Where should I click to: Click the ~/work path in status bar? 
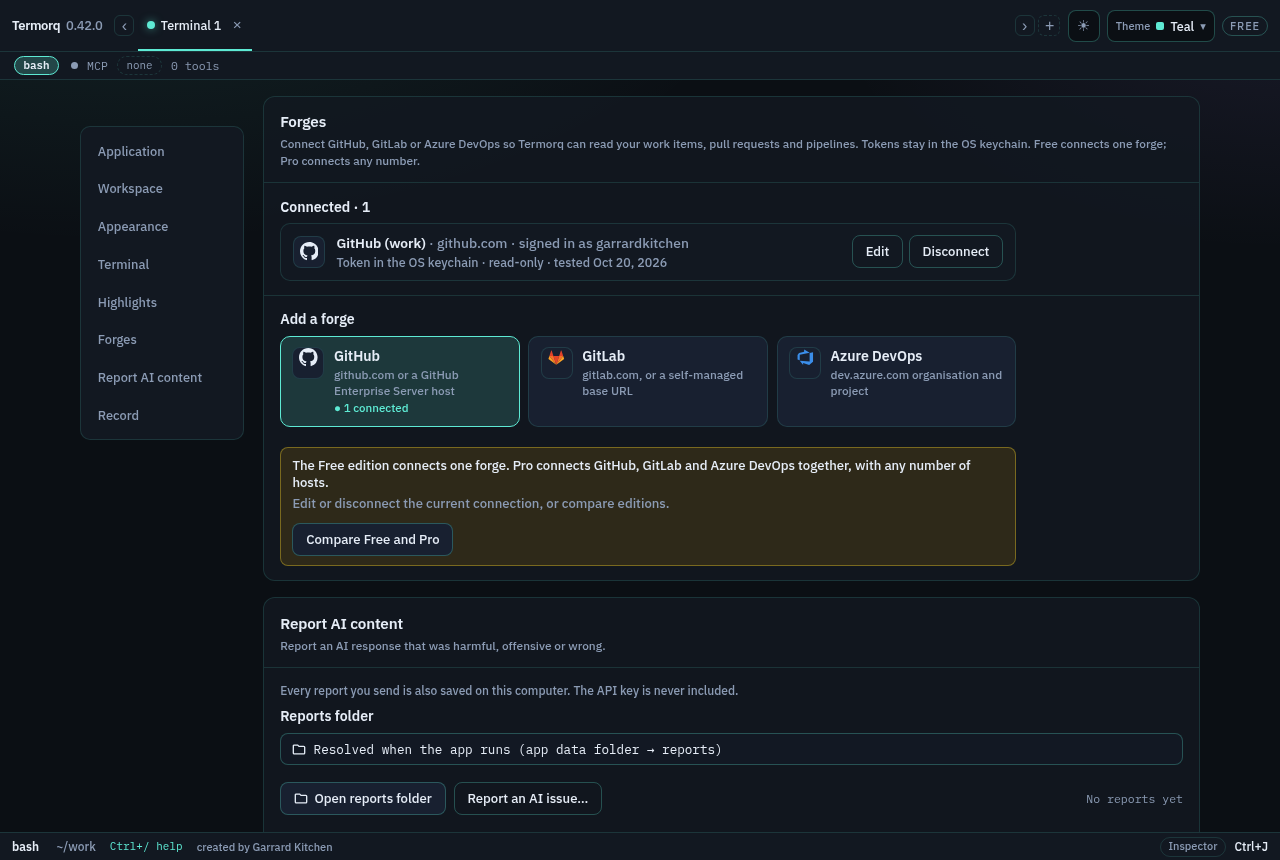[x=76, y=847]
